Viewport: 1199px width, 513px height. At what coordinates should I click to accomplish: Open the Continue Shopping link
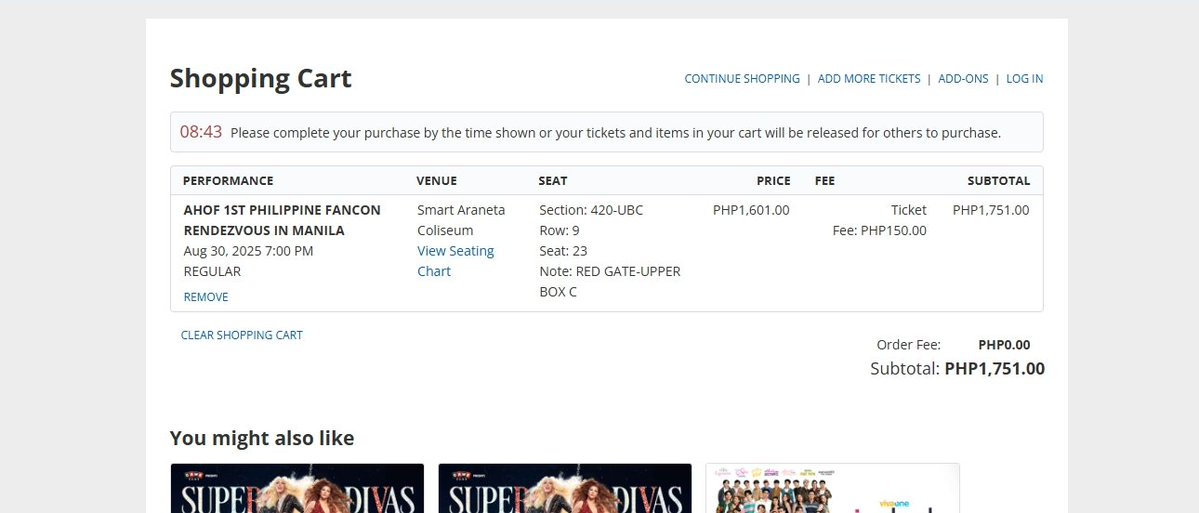click(742, 79)
